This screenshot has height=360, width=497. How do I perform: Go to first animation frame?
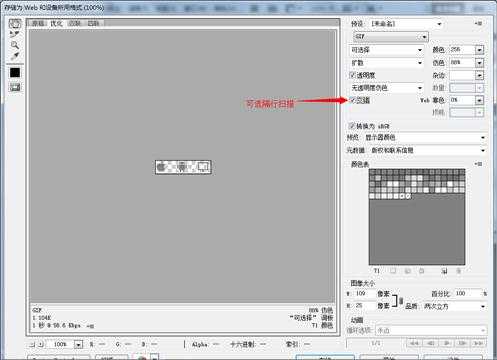[x=414, y=343]
